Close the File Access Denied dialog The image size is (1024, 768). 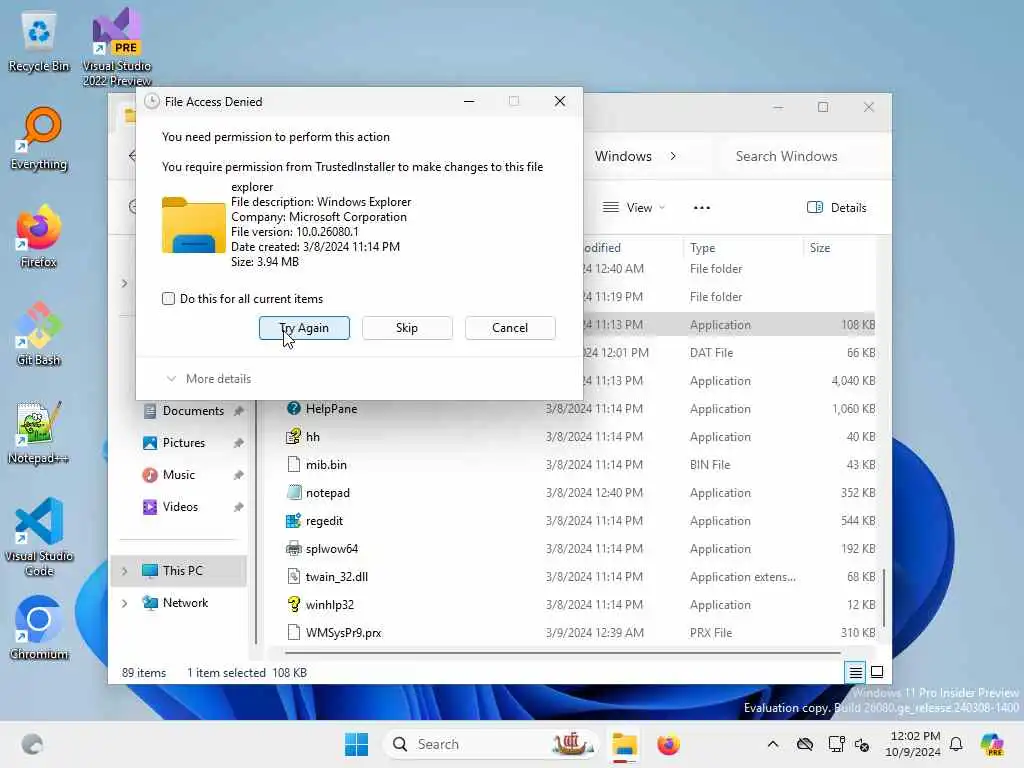(x=560, y=101)
